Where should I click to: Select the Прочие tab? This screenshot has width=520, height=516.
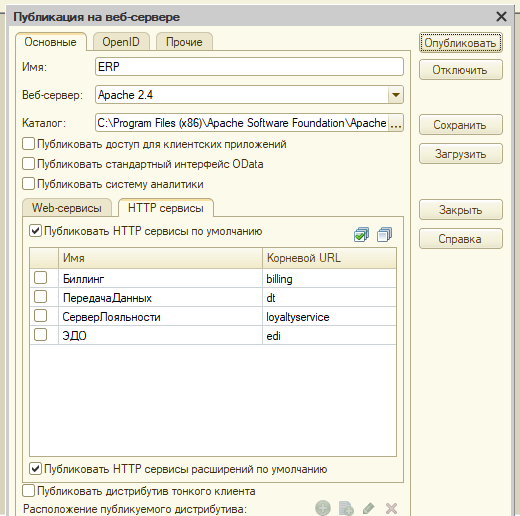point(184,42)
